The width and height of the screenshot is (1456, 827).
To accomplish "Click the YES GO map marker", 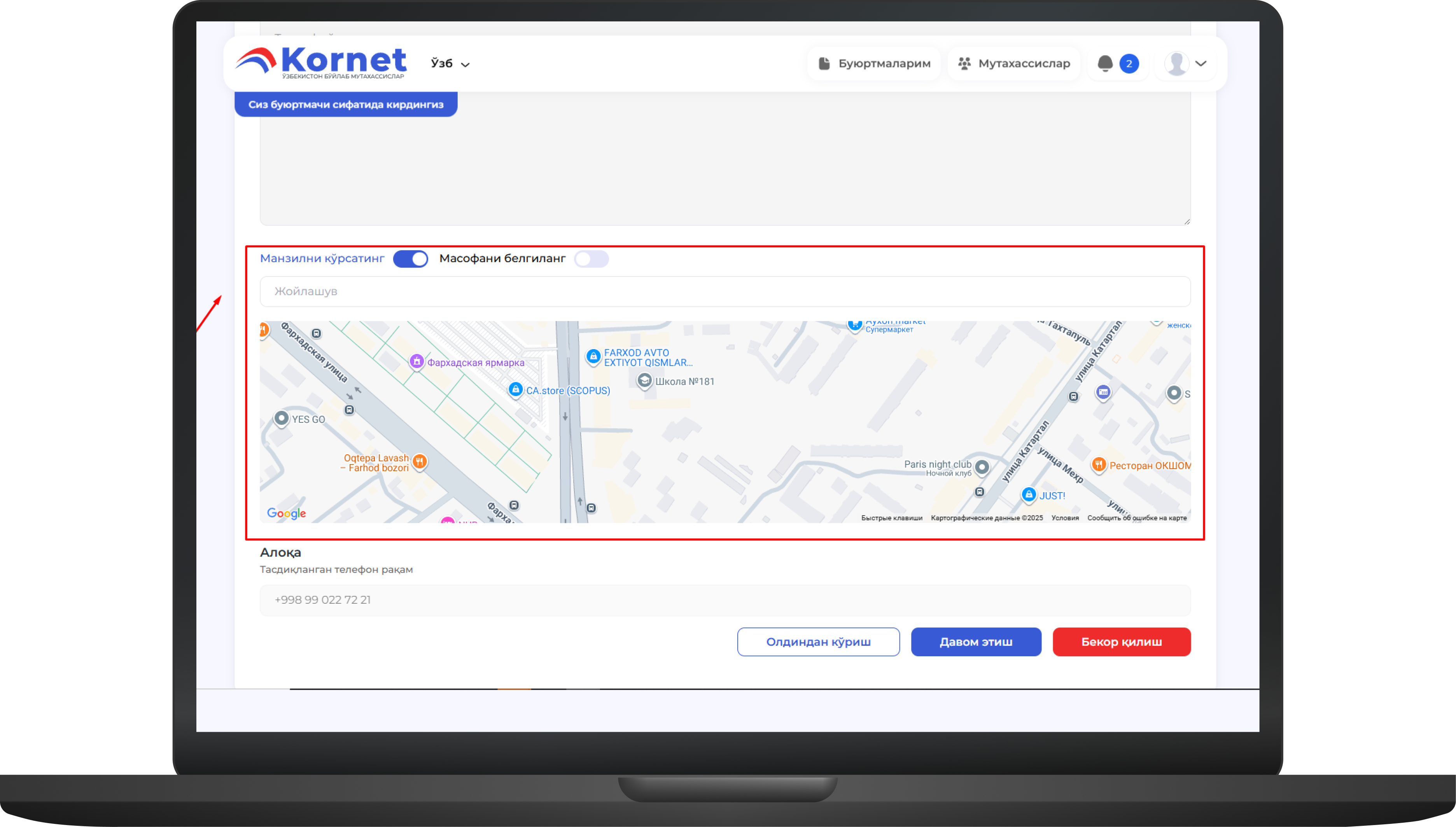I will [x=281, y=419].
